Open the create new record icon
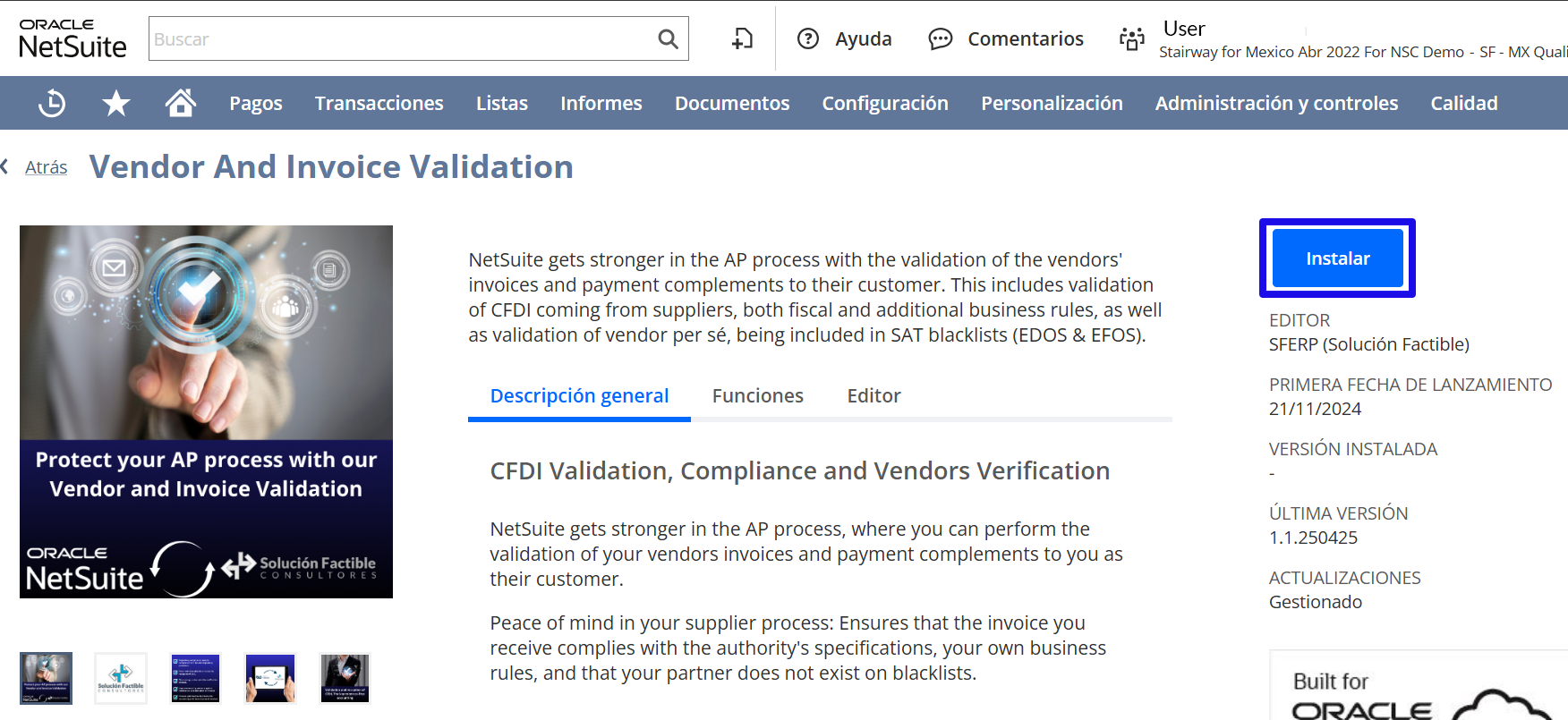This screenshot has height=720, width=1568. [x=742, y=39]
